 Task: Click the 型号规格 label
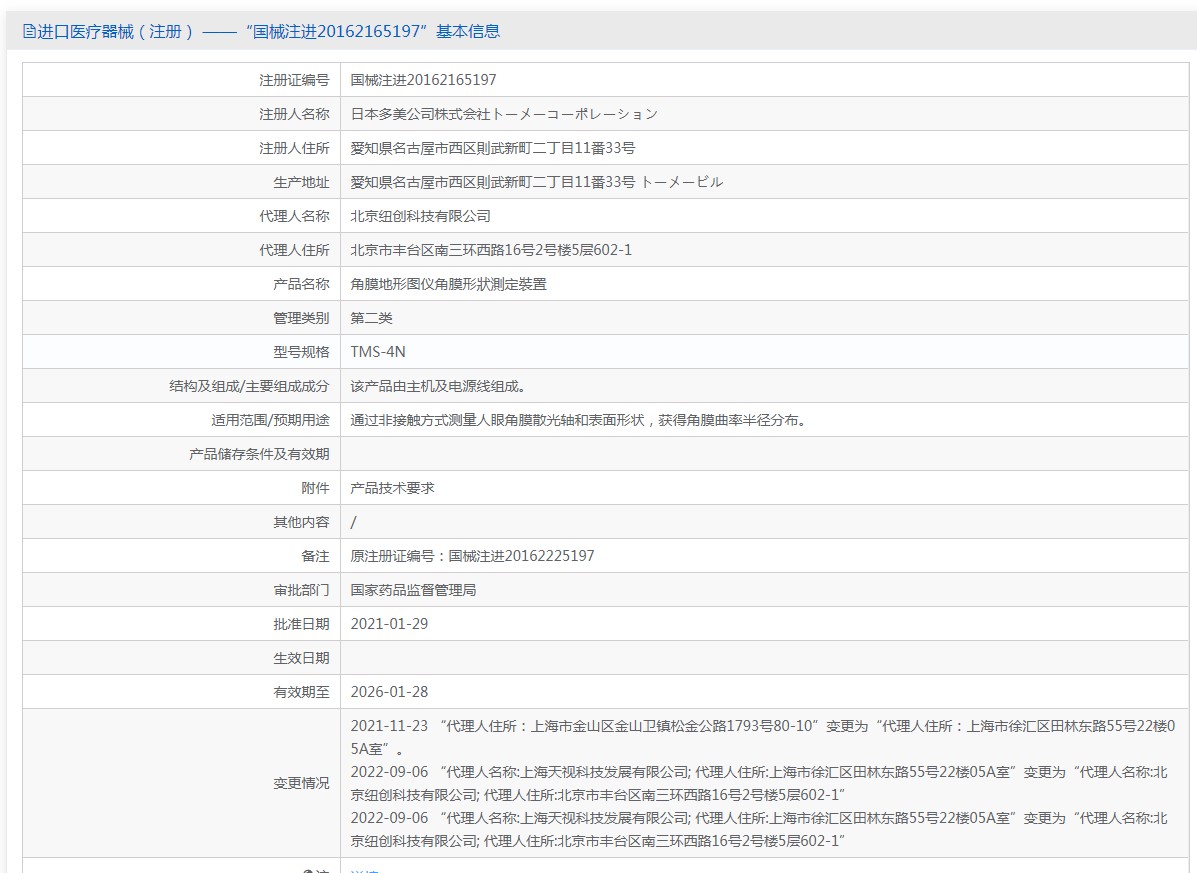[301, 352]
